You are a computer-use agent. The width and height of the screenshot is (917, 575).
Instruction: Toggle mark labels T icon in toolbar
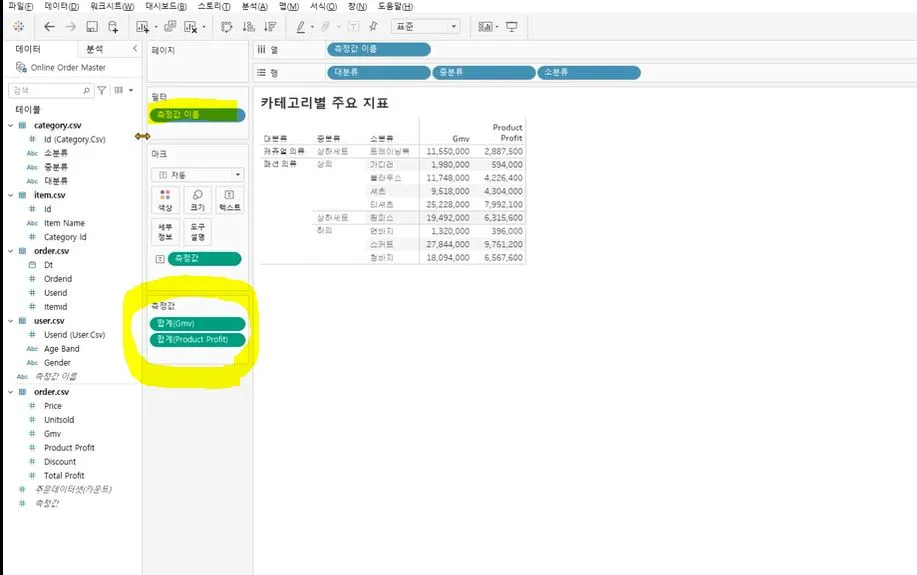pos(353,26)
